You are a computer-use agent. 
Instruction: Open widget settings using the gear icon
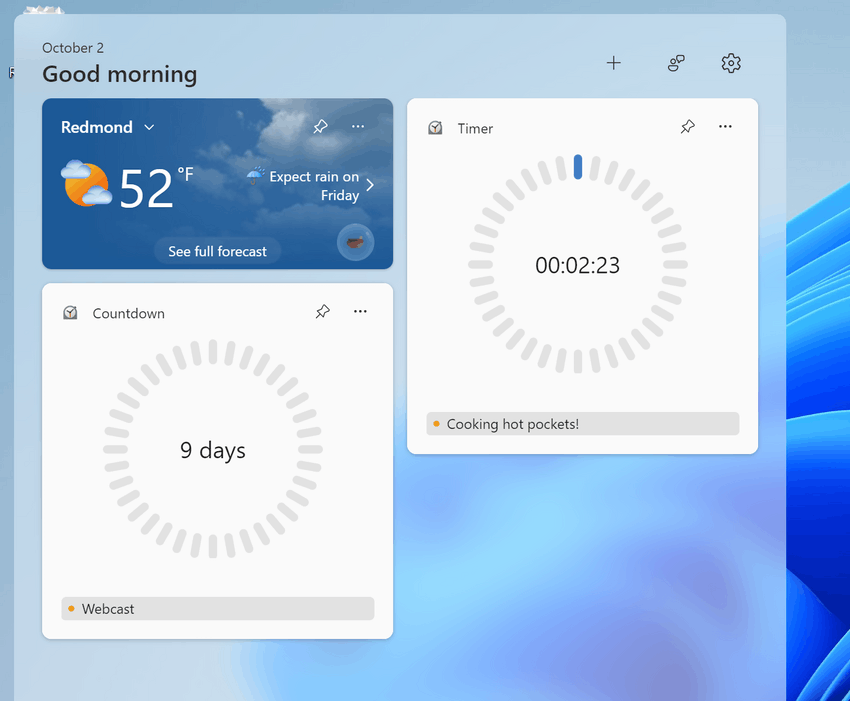(x=731, y=63)
